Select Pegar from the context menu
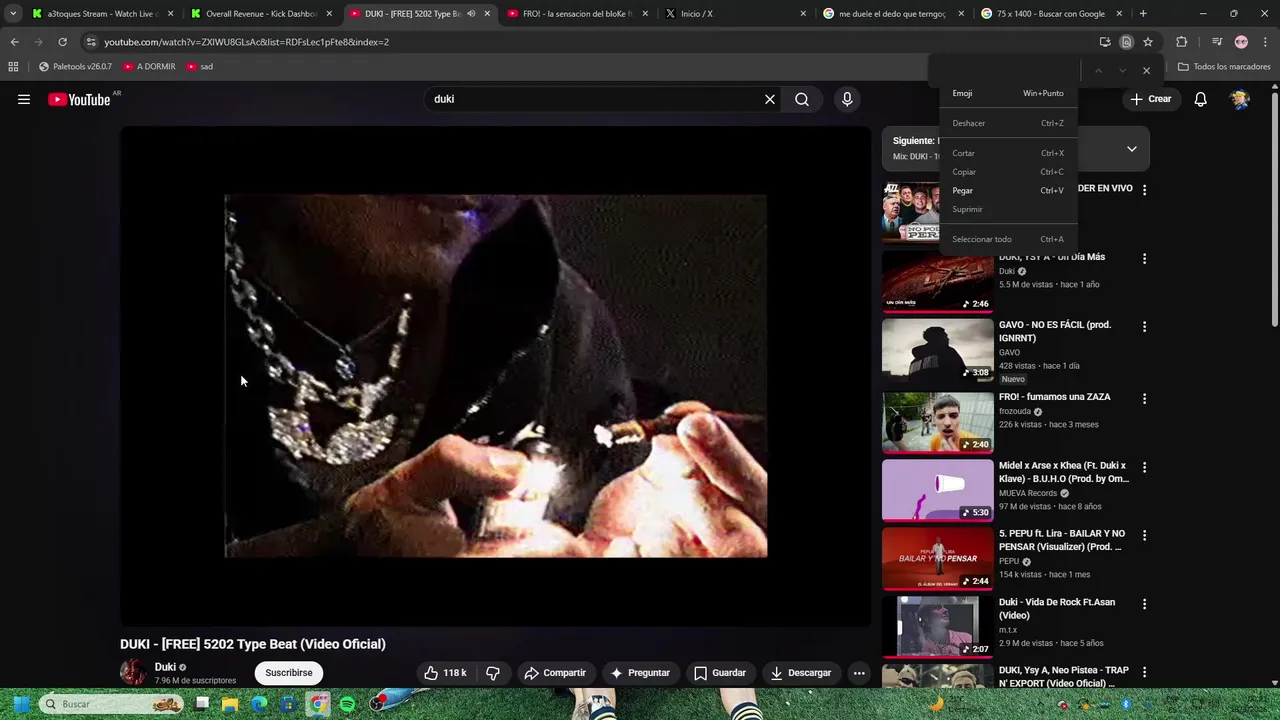The image size is (1280, 720). click(x=1008, y=191)
